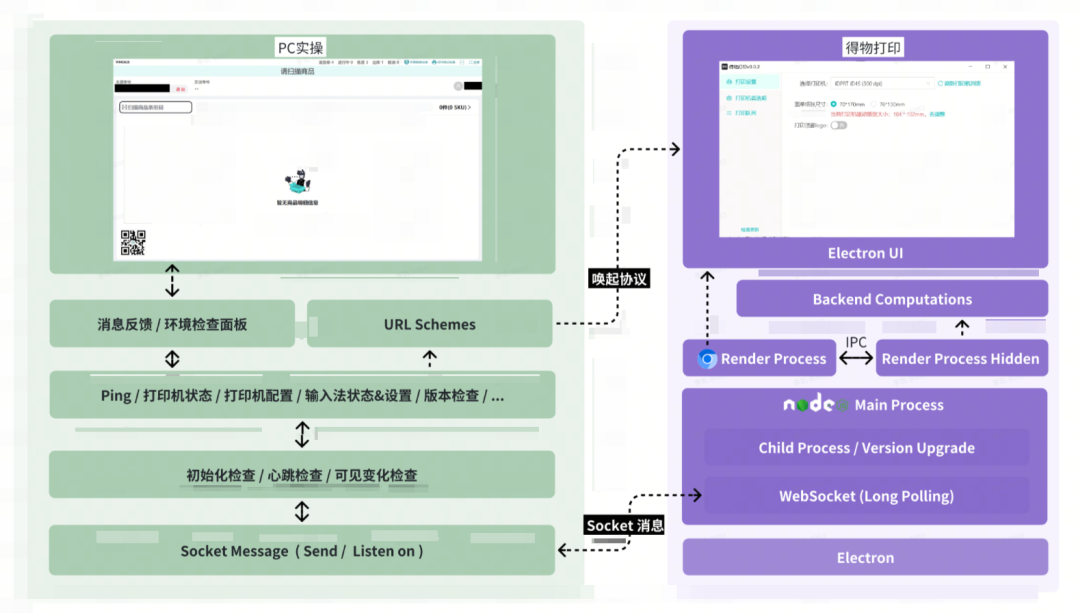Click the WebSocket (Long Polling) box
This screenshot has height=613, width=1080.
pyautogui.click(x=866, y=496)
